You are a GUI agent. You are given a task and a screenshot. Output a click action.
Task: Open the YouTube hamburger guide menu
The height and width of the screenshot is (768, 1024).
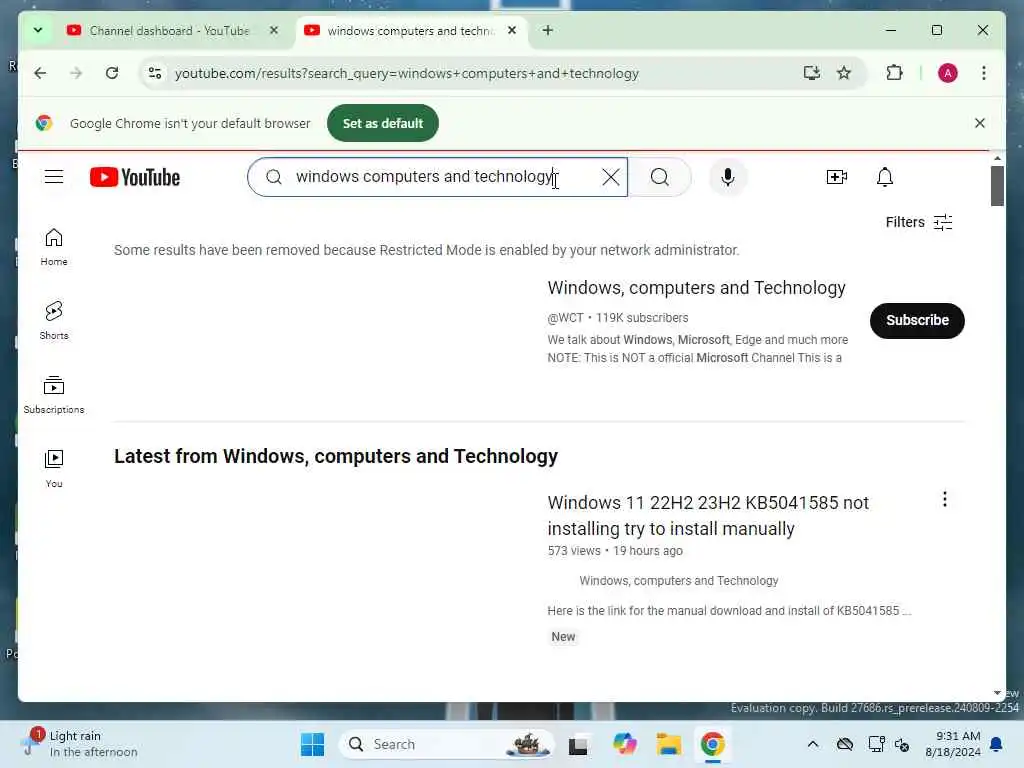point(54,177)
